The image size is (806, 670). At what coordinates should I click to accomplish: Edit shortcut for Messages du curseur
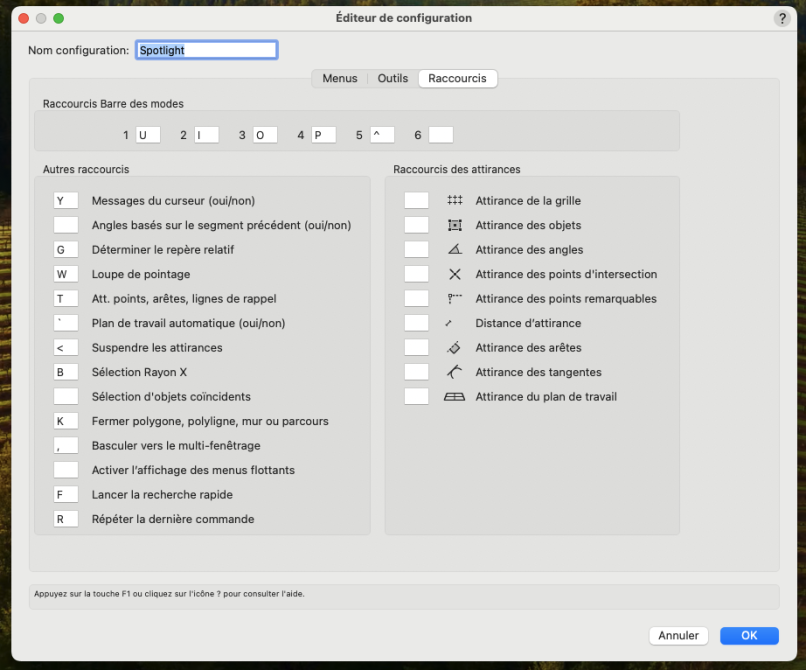[x=66, y=201]
